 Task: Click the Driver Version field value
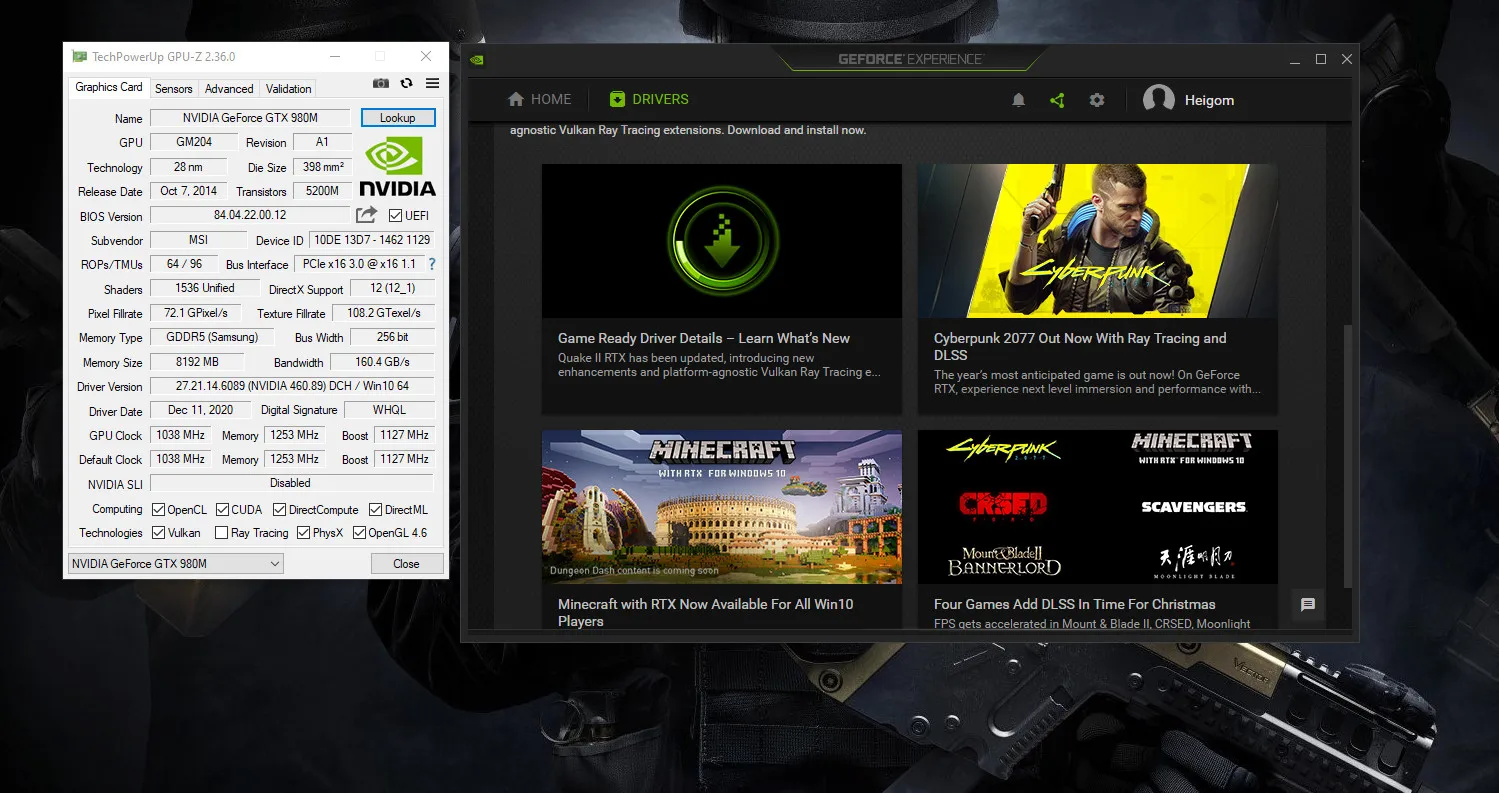tap(292, 386)
